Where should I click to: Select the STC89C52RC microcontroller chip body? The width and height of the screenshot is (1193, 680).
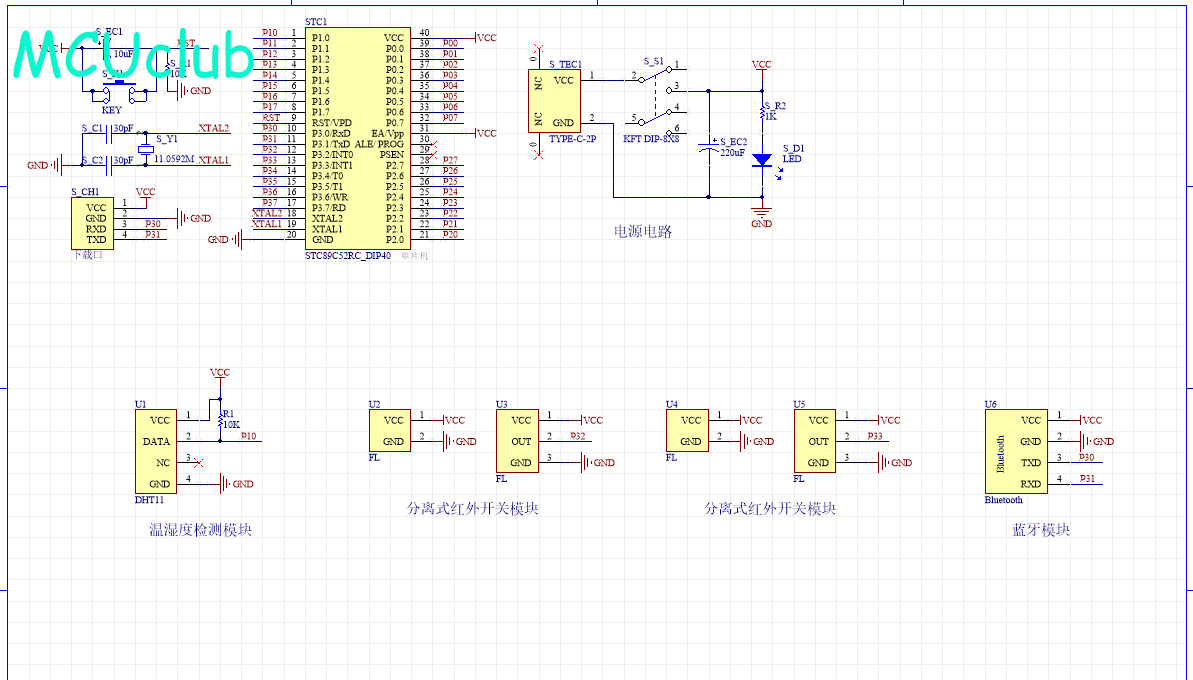[x=357, y=138]
